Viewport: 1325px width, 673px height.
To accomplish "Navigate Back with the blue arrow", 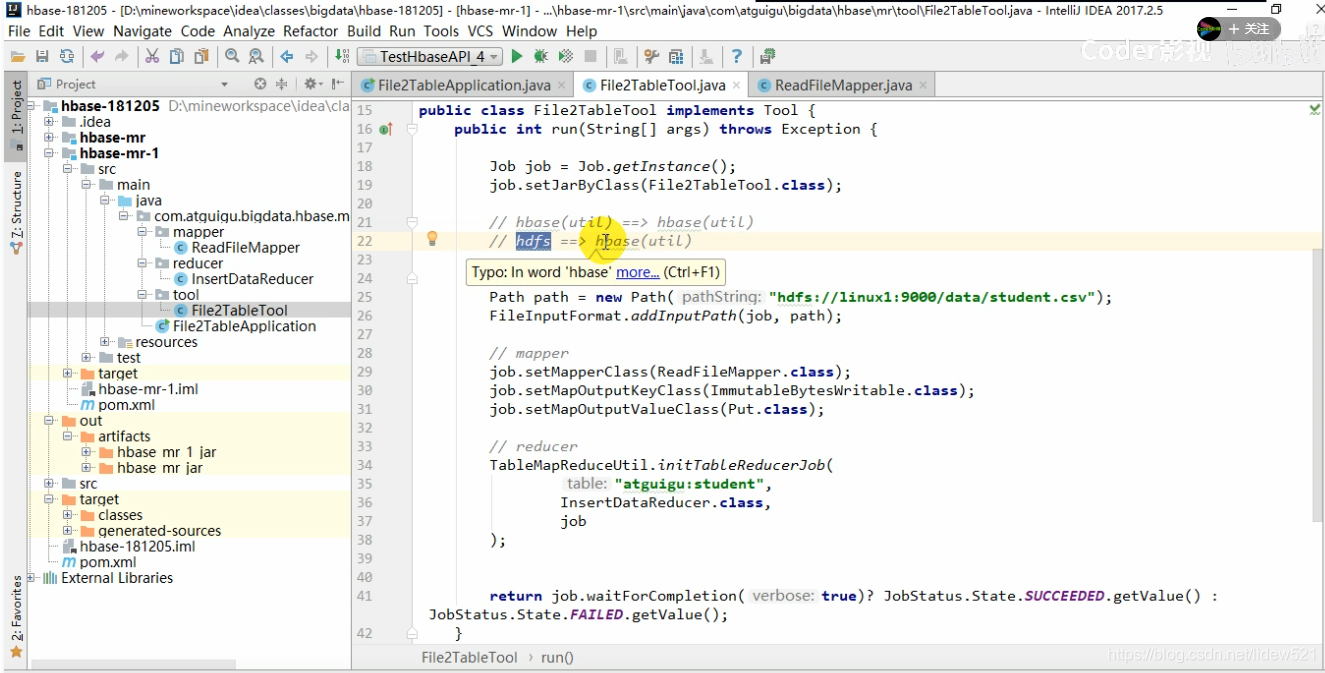I will [287, 57].
